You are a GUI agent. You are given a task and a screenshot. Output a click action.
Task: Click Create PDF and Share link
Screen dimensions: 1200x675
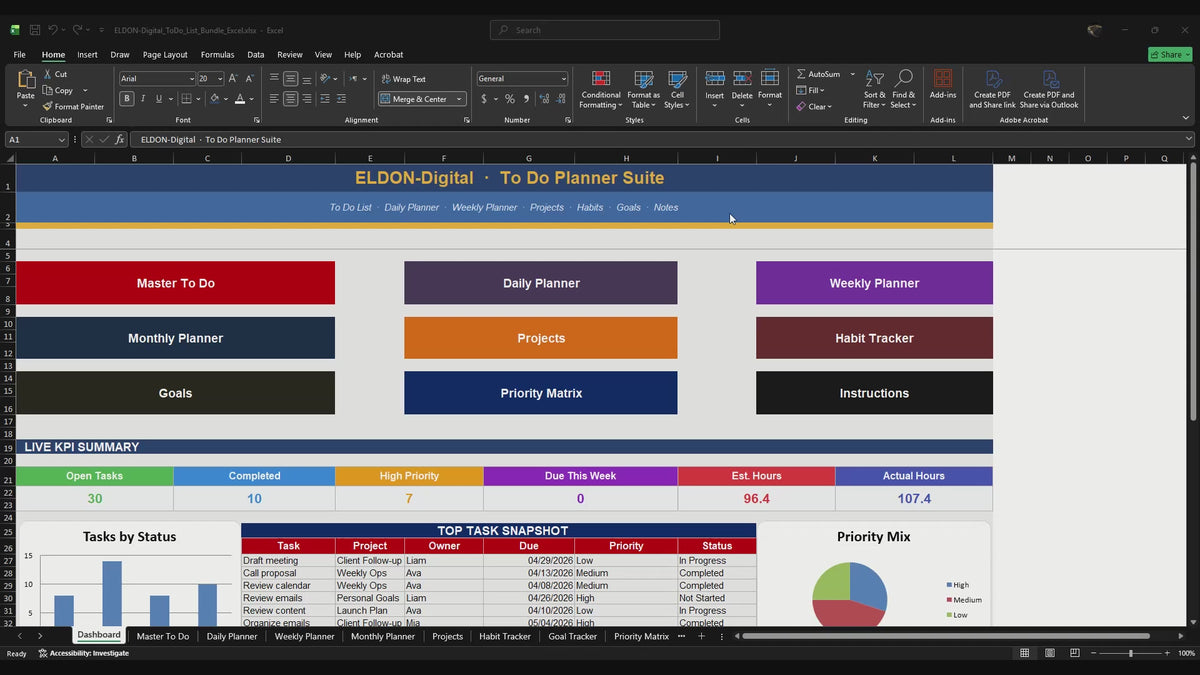click(x=993, y=89)
